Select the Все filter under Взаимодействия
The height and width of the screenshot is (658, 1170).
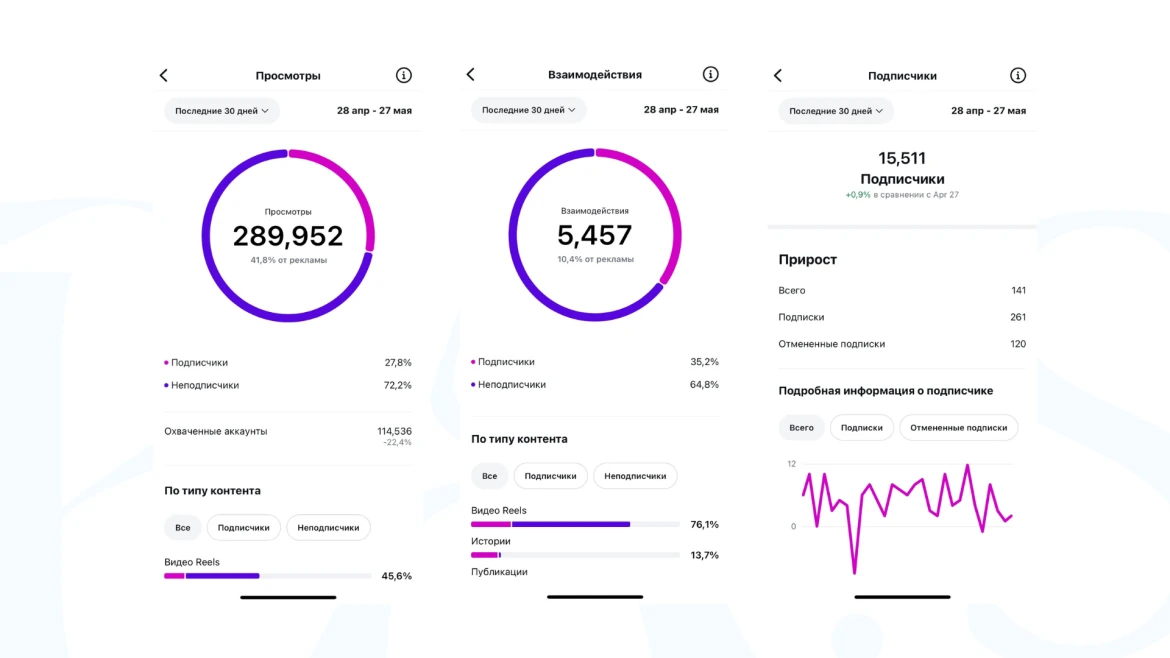click(489, 476)
